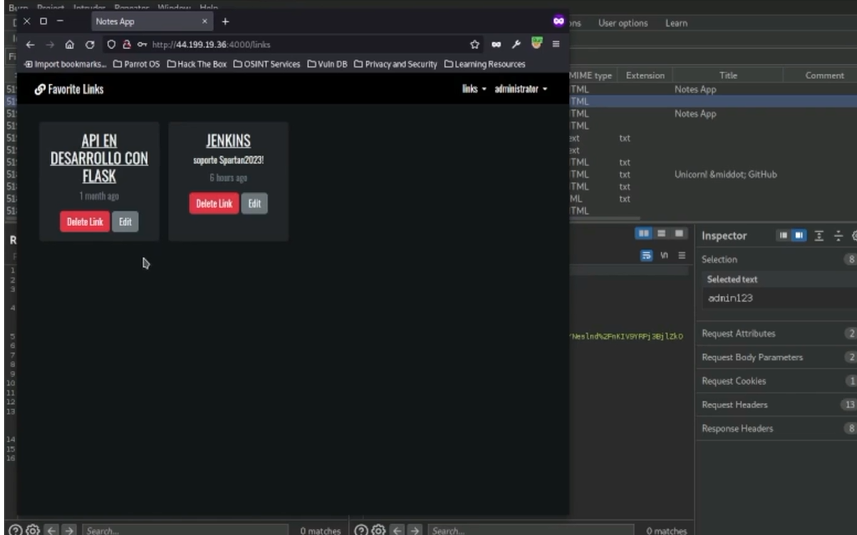Image resolution: width=857 pixels, height=535 pixels.
Task: Open the JENKINS link title
Action: [228, 141]
